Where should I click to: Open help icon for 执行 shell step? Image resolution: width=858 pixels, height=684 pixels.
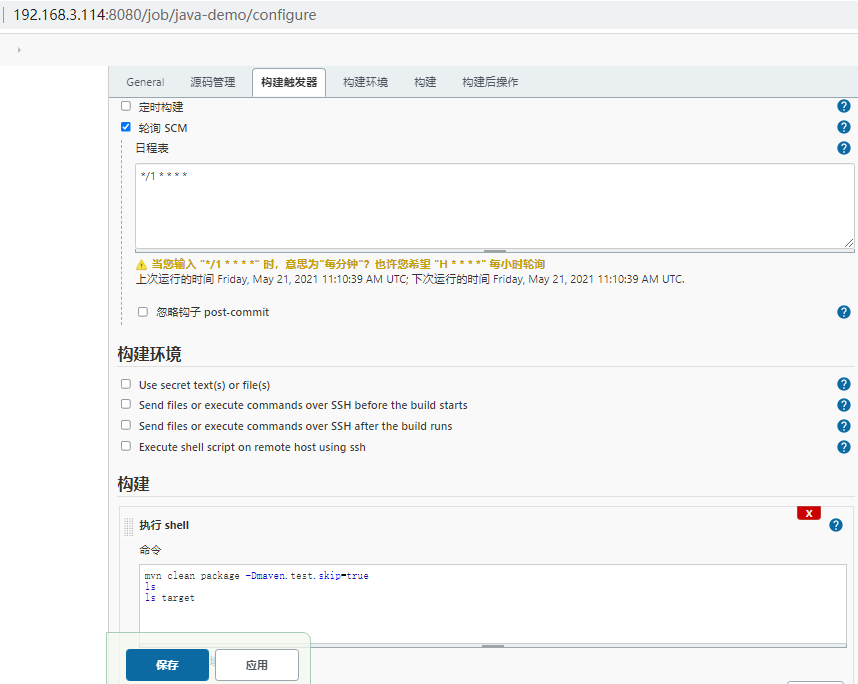point(836,525)
